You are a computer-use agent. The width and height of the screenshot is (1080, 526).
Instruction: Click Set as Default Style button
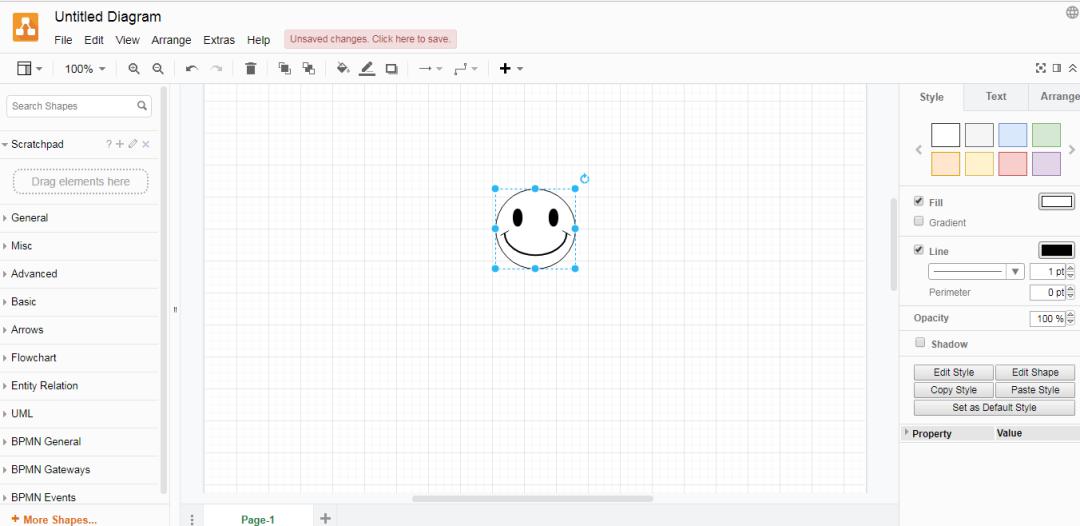(x=994, y=408)
